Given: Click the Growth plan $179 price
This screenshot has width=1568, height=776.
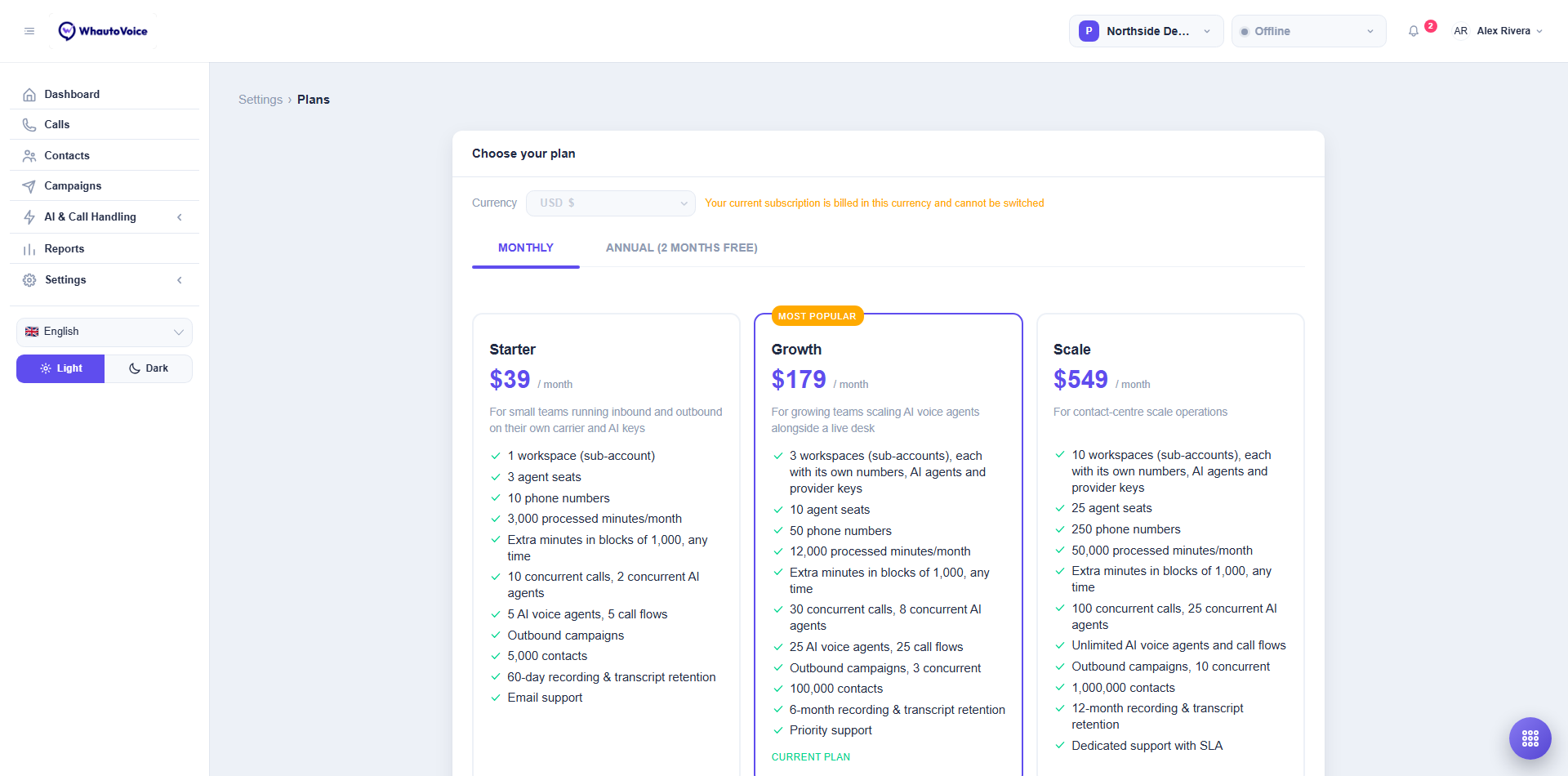Looking at the screenshot, I should coord(799,380).
